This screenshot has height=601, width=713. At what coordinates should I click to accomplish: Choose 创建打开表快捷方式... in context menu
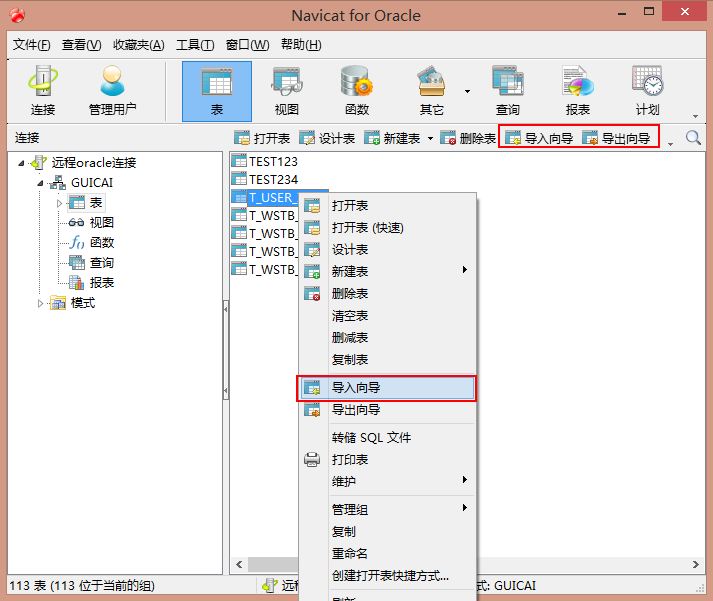click(x=387, y=576)
